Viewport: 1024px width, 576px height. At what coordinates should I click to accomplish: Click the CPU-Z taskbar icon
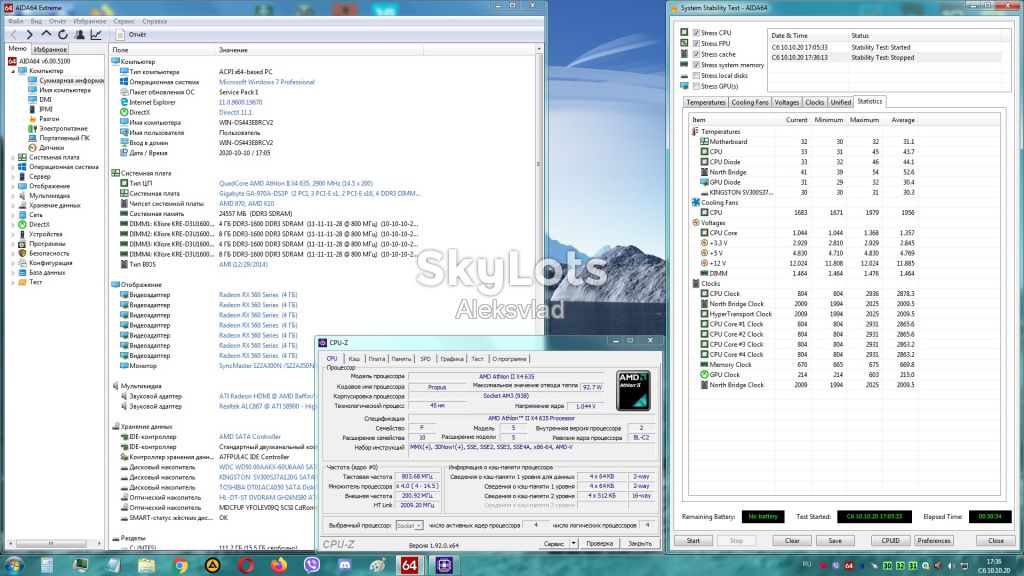(444, 565)
